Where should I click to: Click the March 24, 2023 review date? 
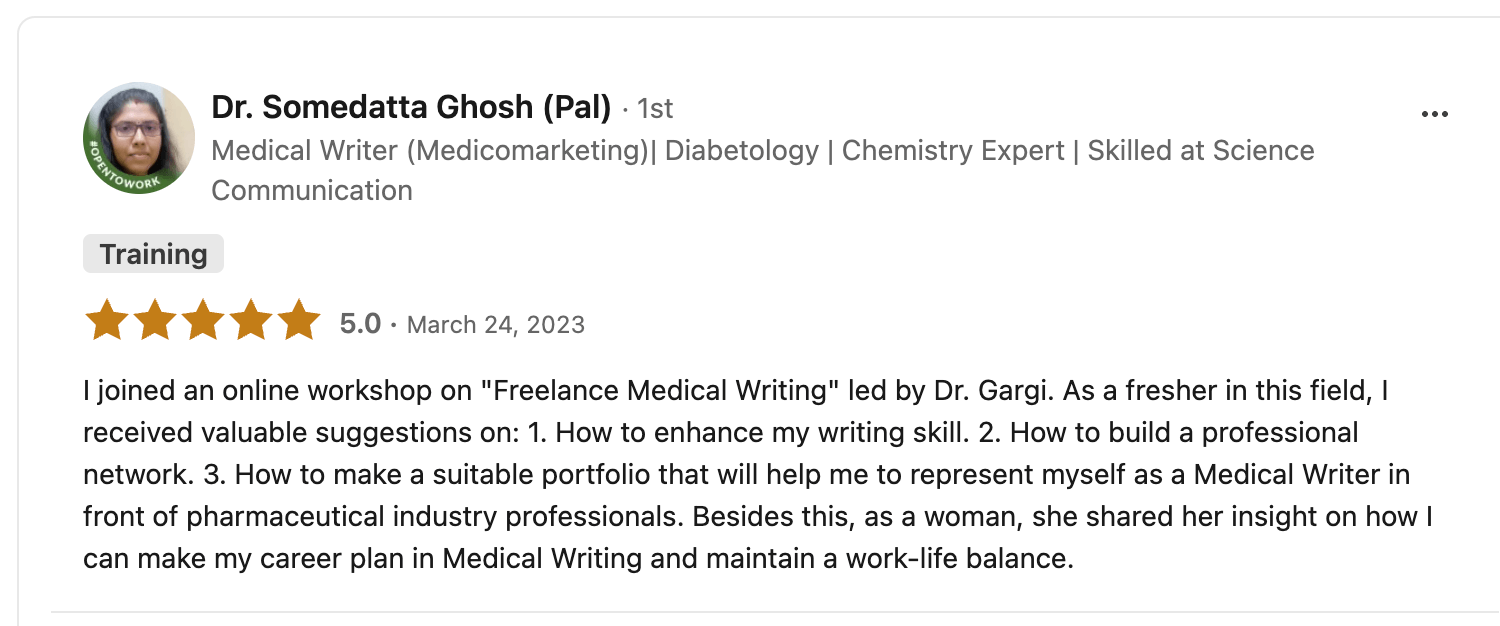click(x=496, y=325)
